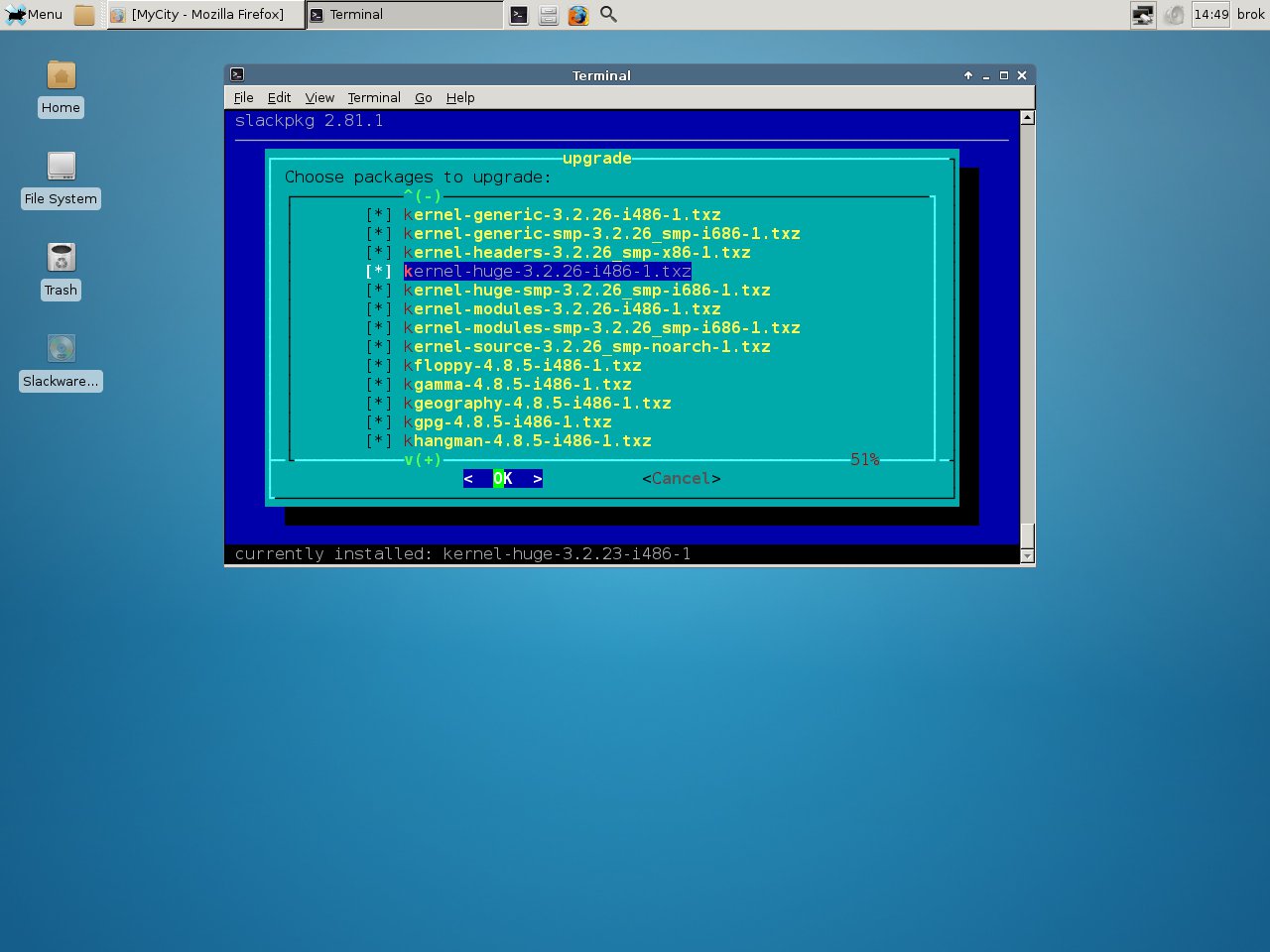
Task: Click the magnifier search icon in panel
Action: point(609,15)
